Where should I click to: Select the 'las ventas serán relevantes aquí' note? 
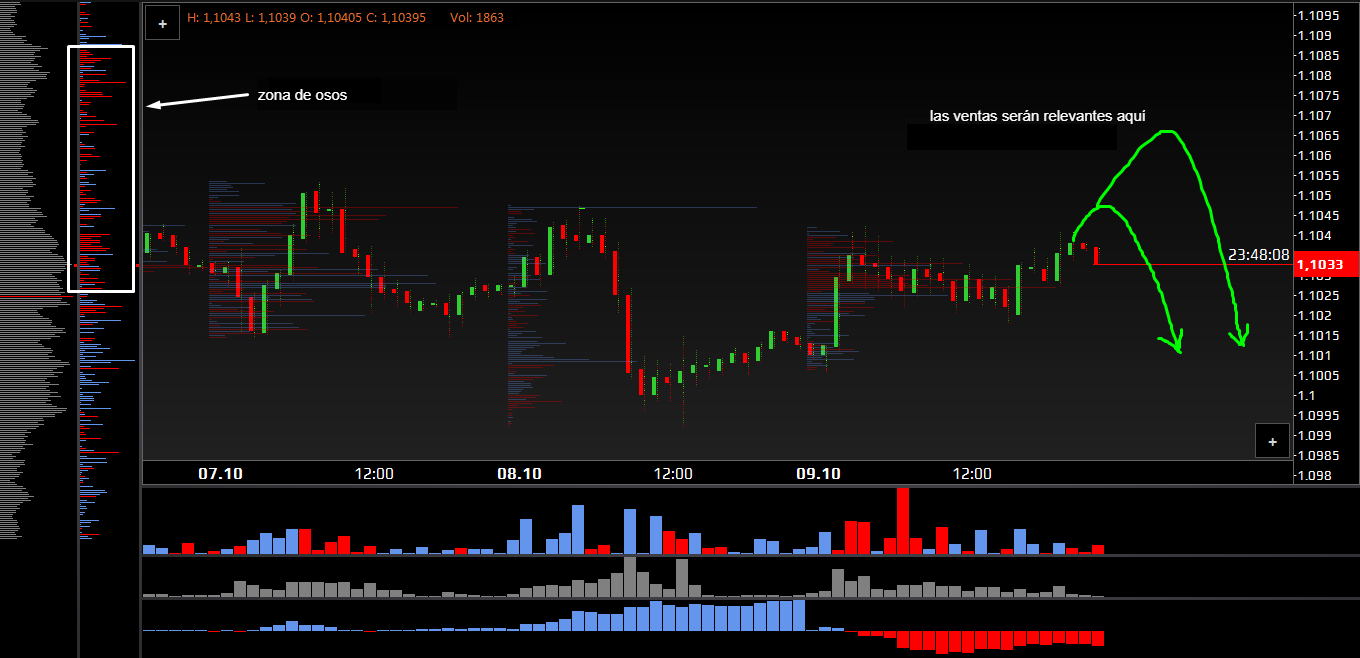tap(1036, 116)
